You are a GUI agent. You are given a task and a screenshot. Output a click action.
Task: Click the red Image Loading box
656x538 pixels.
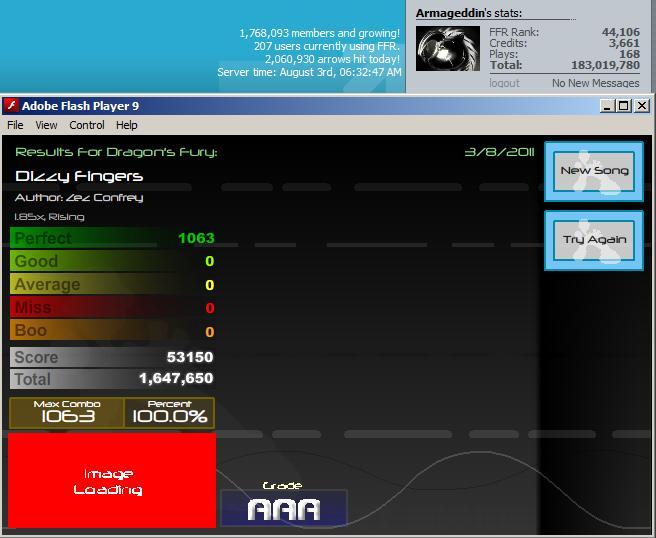[112, 480]
